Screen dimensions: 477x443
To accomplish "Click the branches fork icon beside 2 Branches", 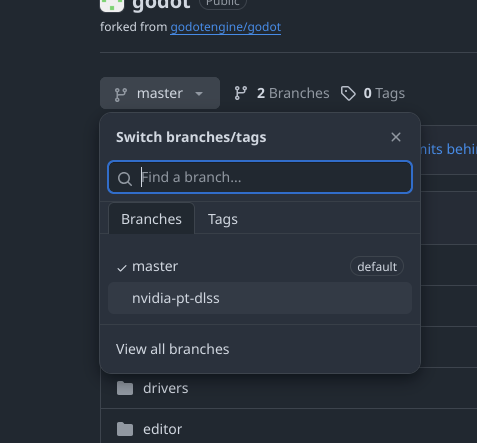I will [x=241, y=93].
